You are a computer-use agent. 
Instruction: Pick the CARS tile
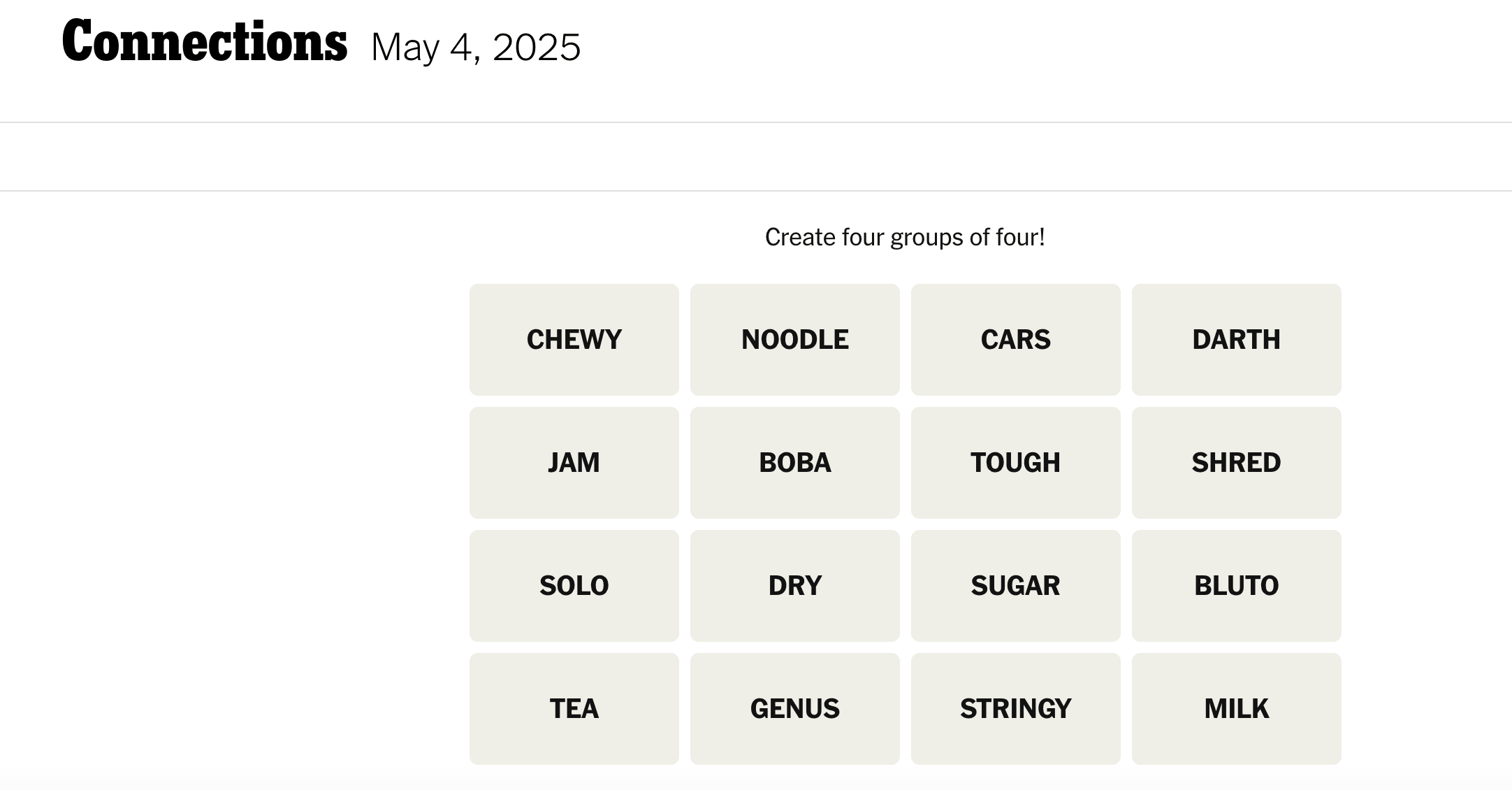1015,340
